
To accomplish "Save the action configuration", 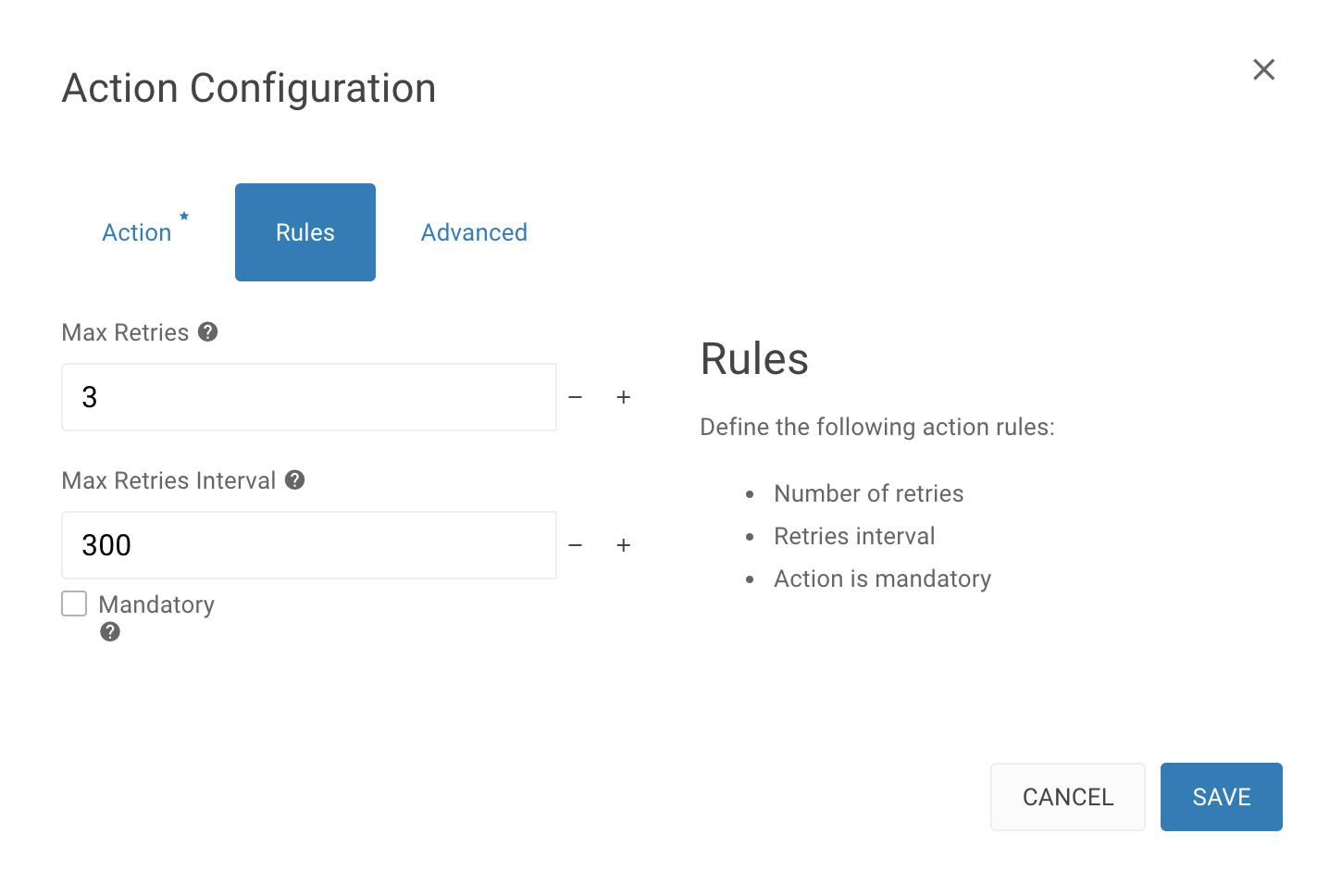I will click(1222, 797).
